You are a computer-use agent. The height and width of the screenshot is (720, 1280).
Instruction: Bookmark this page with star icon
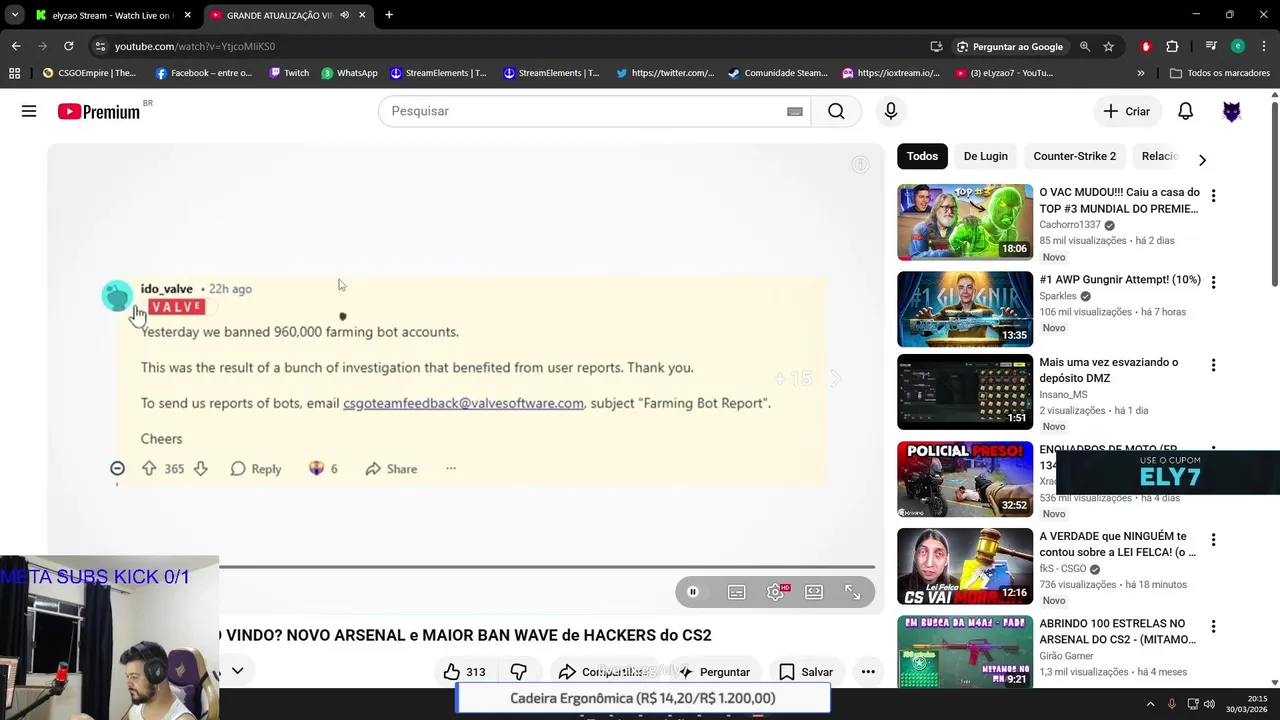(x=1108, y=46)
